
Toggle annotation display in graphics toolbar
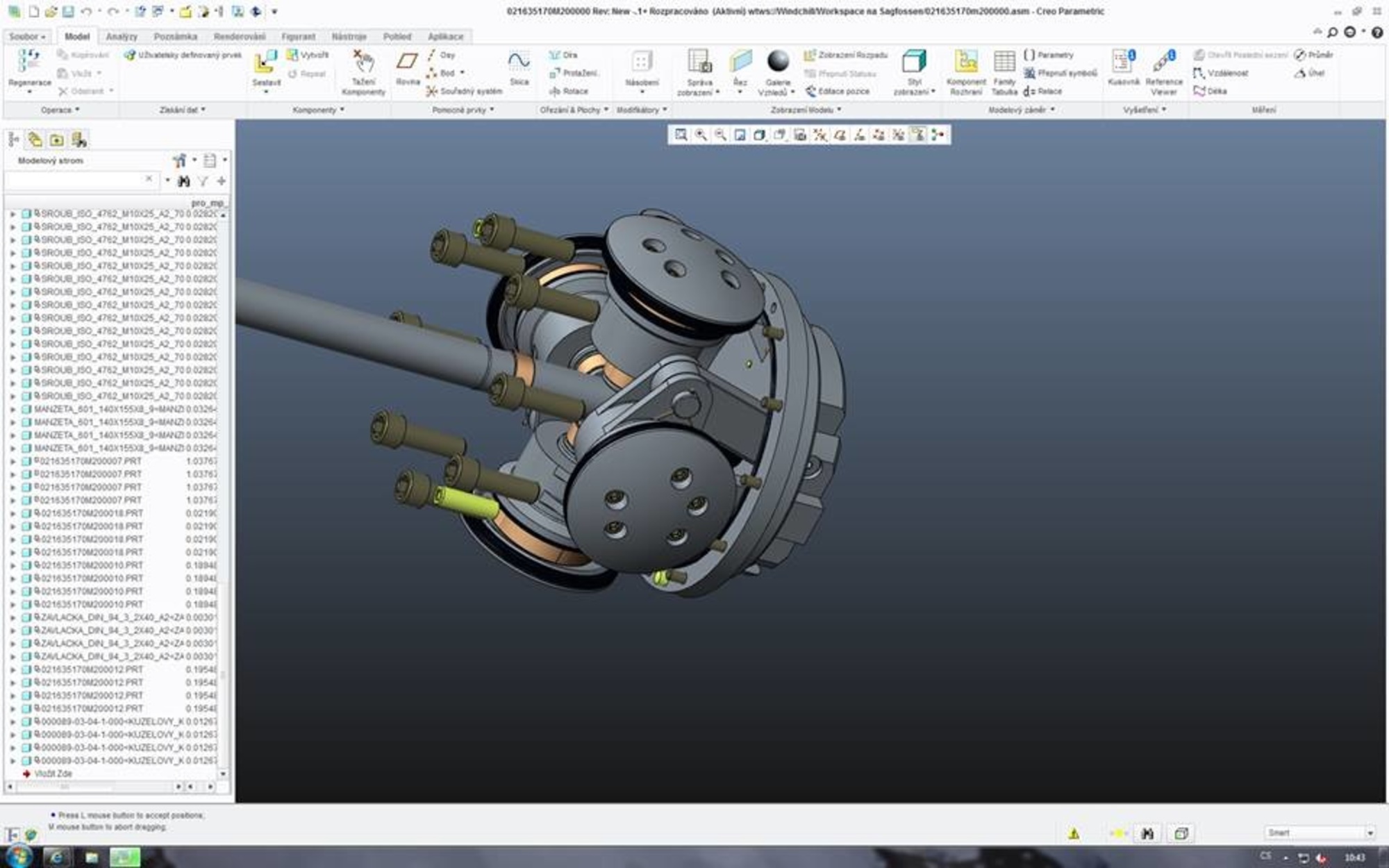pyautogui.click(x=917, y=135)
